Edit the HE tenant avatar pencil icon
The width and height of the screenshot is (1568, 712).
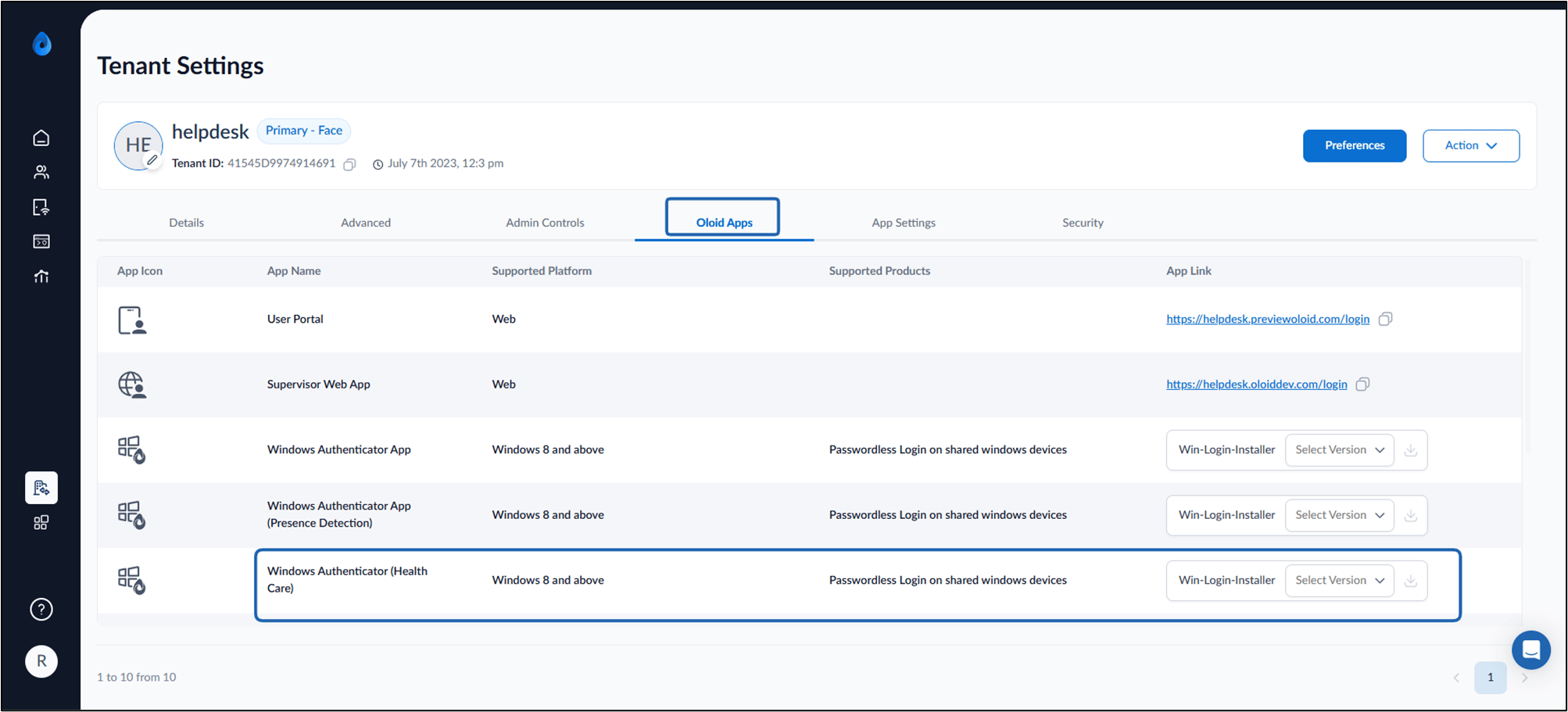pyautogui.click(x=152, y=160)
